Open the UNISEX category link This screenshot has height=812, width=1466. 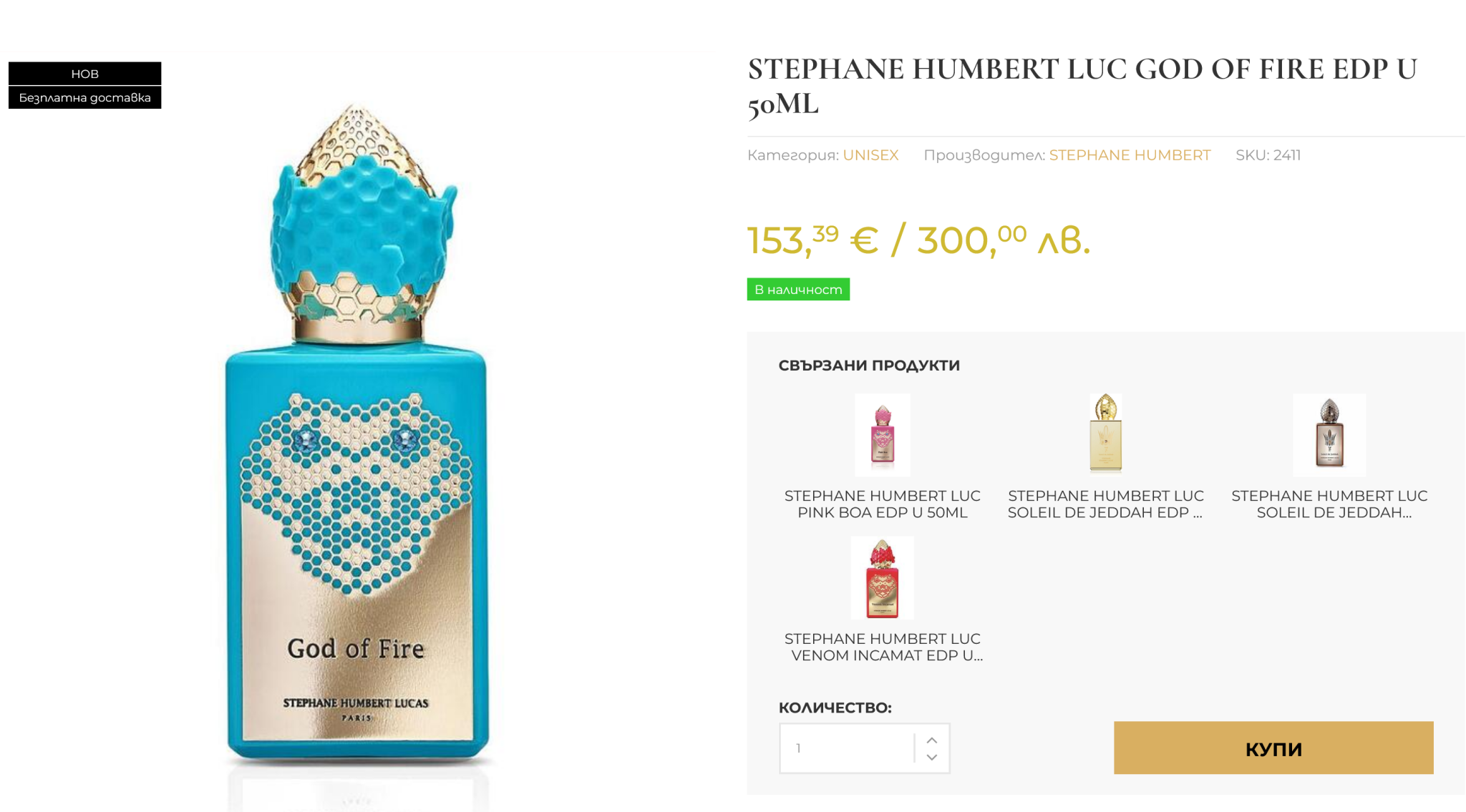870,155
